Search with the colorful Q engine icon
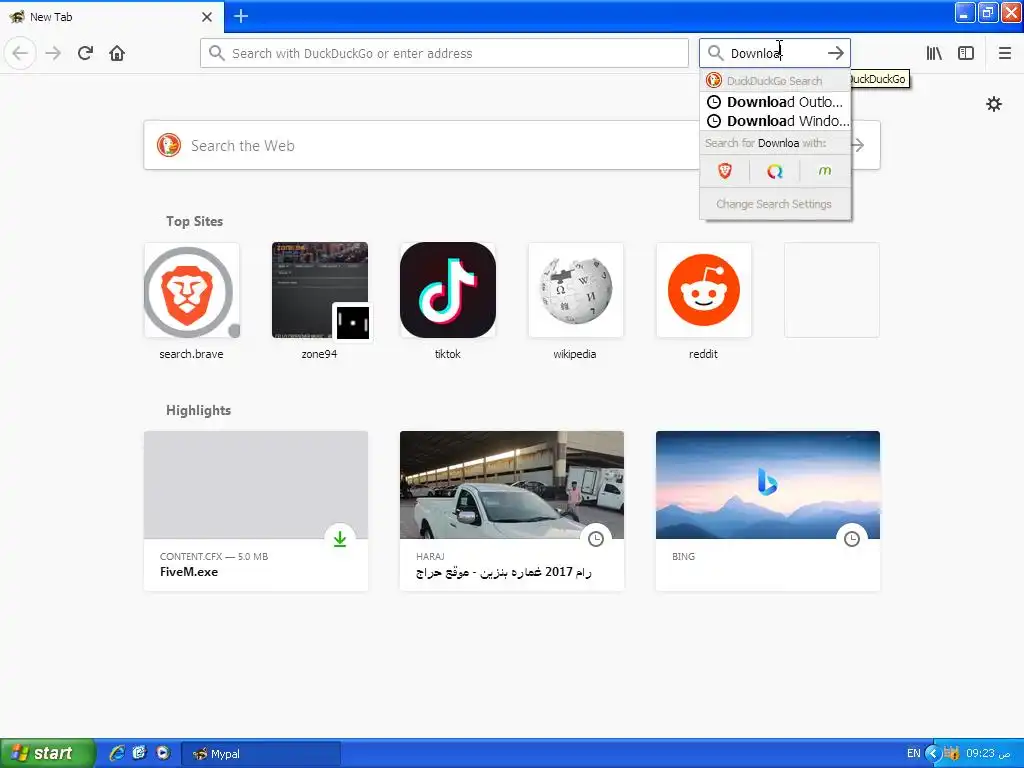Viewport: 1024px width, 768px height. (x=775, y=171)
